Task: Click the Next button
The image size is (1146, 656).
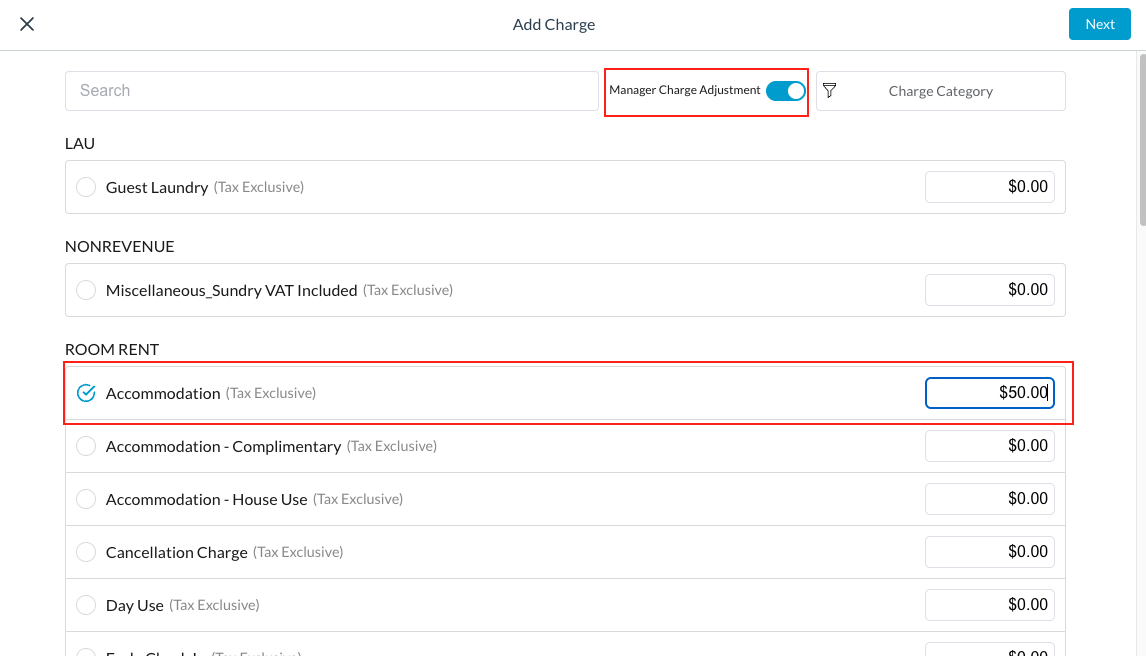Action: 1099,24
